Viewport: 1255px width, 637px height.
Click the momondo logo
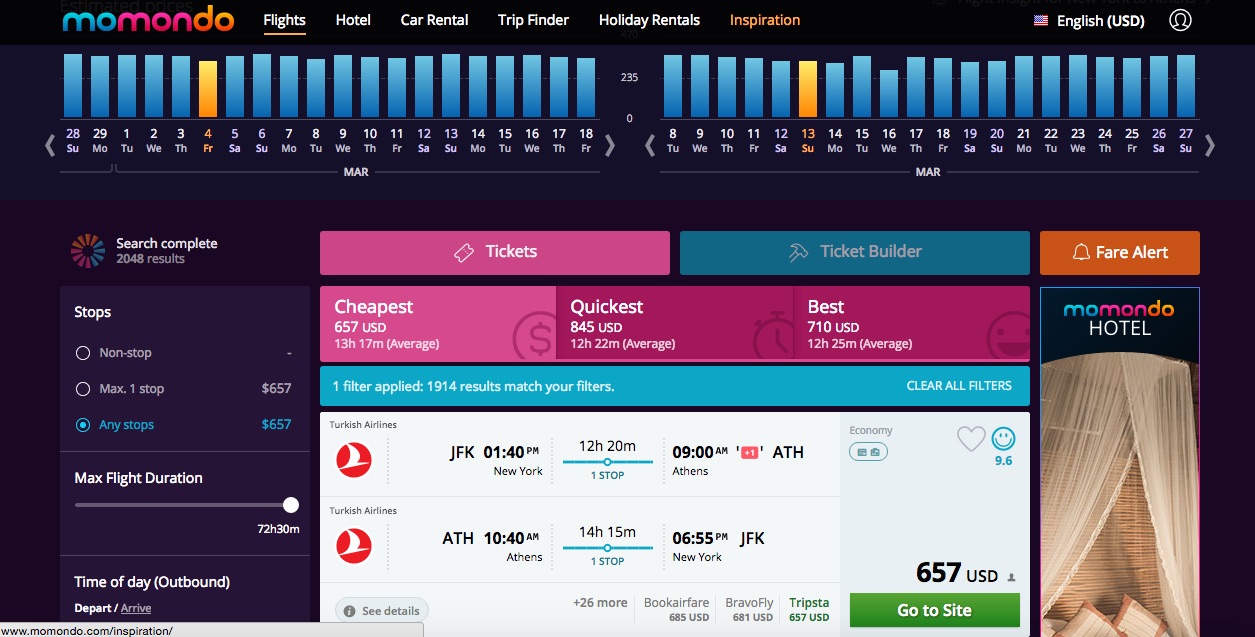tap(148, 20)
